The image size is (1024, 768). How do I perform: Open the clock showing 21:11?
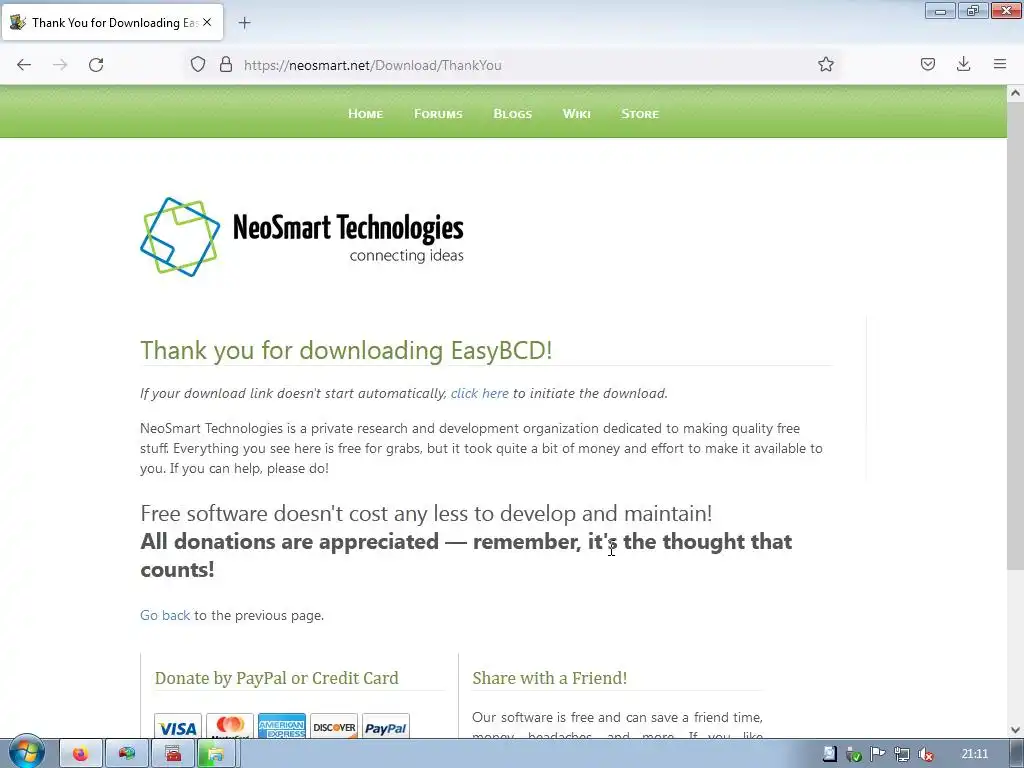pos(974,754)
